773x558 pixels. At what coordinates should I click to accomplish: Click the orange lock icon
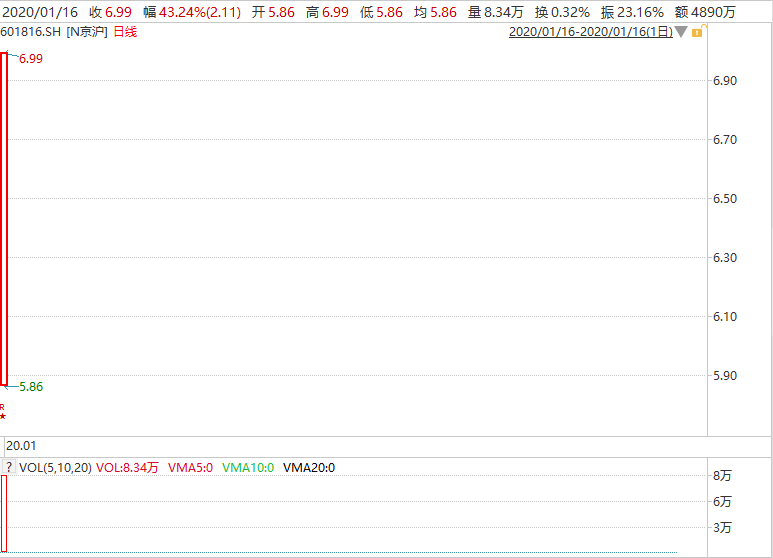[x=698, y=31]
